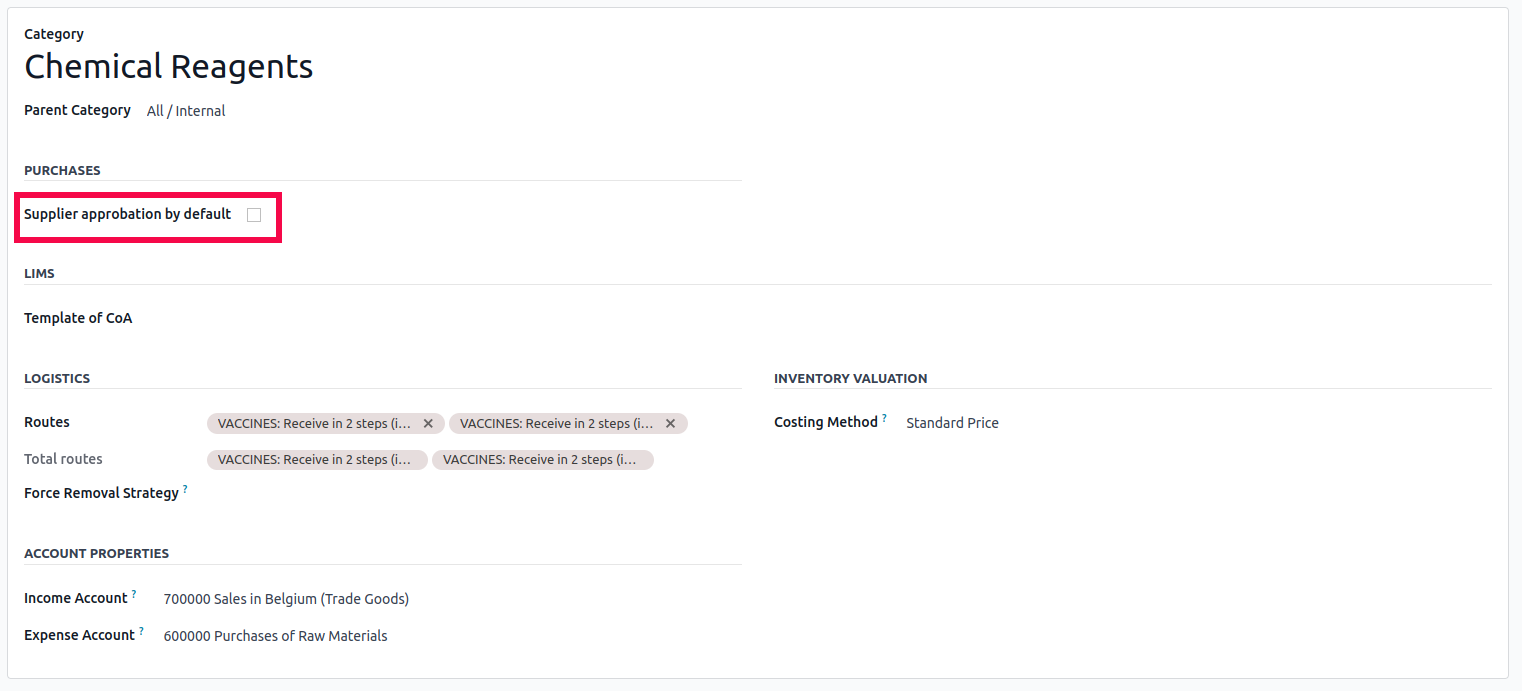The image size is (1522, 691).
Task: Show help tooltip for Costing Method
Action: pyautogui.click(x=884, y=418)
